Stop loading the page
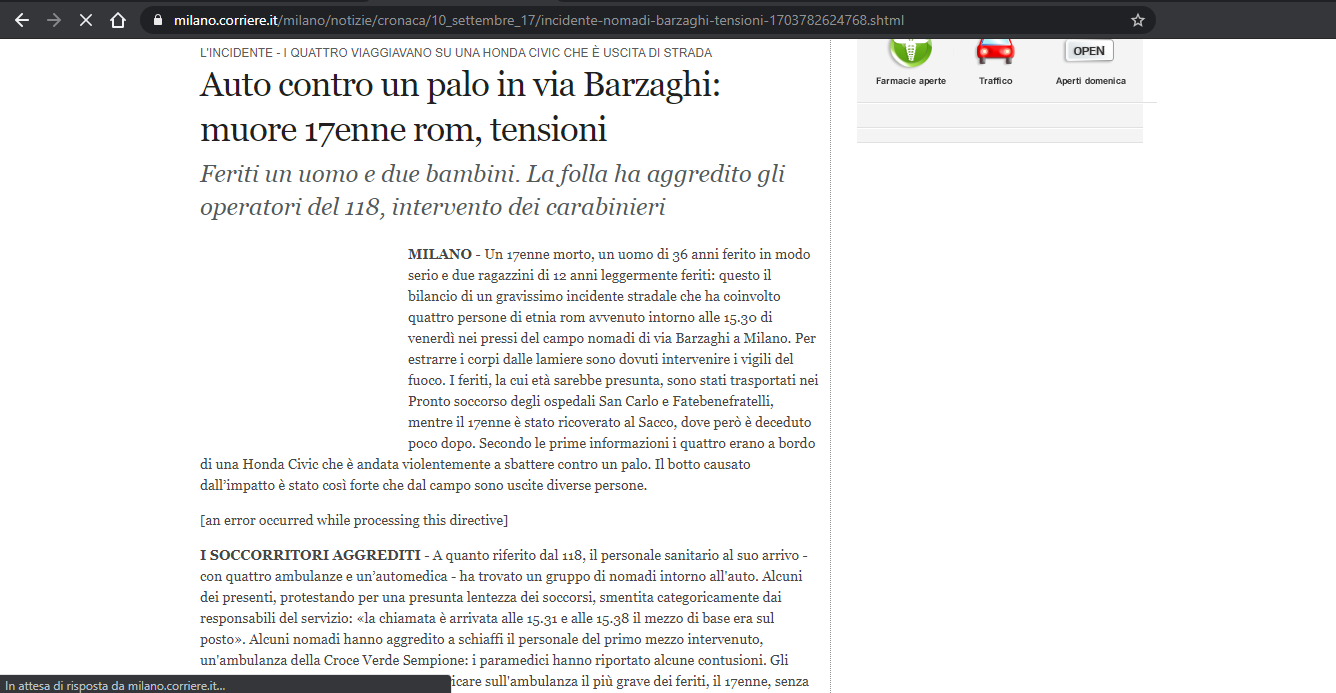 click(x=86, y=20)
